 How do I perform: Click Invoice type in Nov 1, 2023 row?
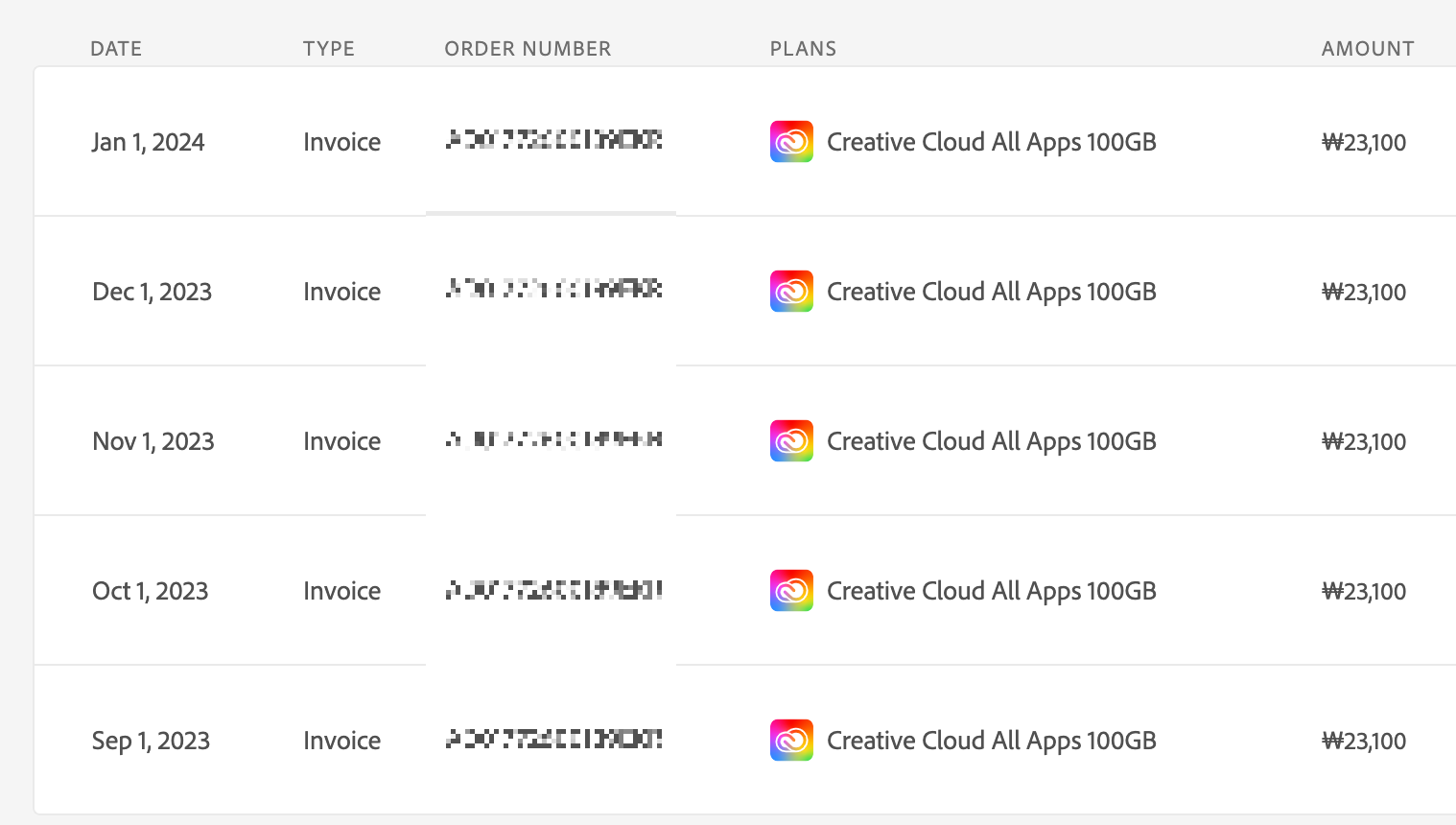(x=342, y=441)
